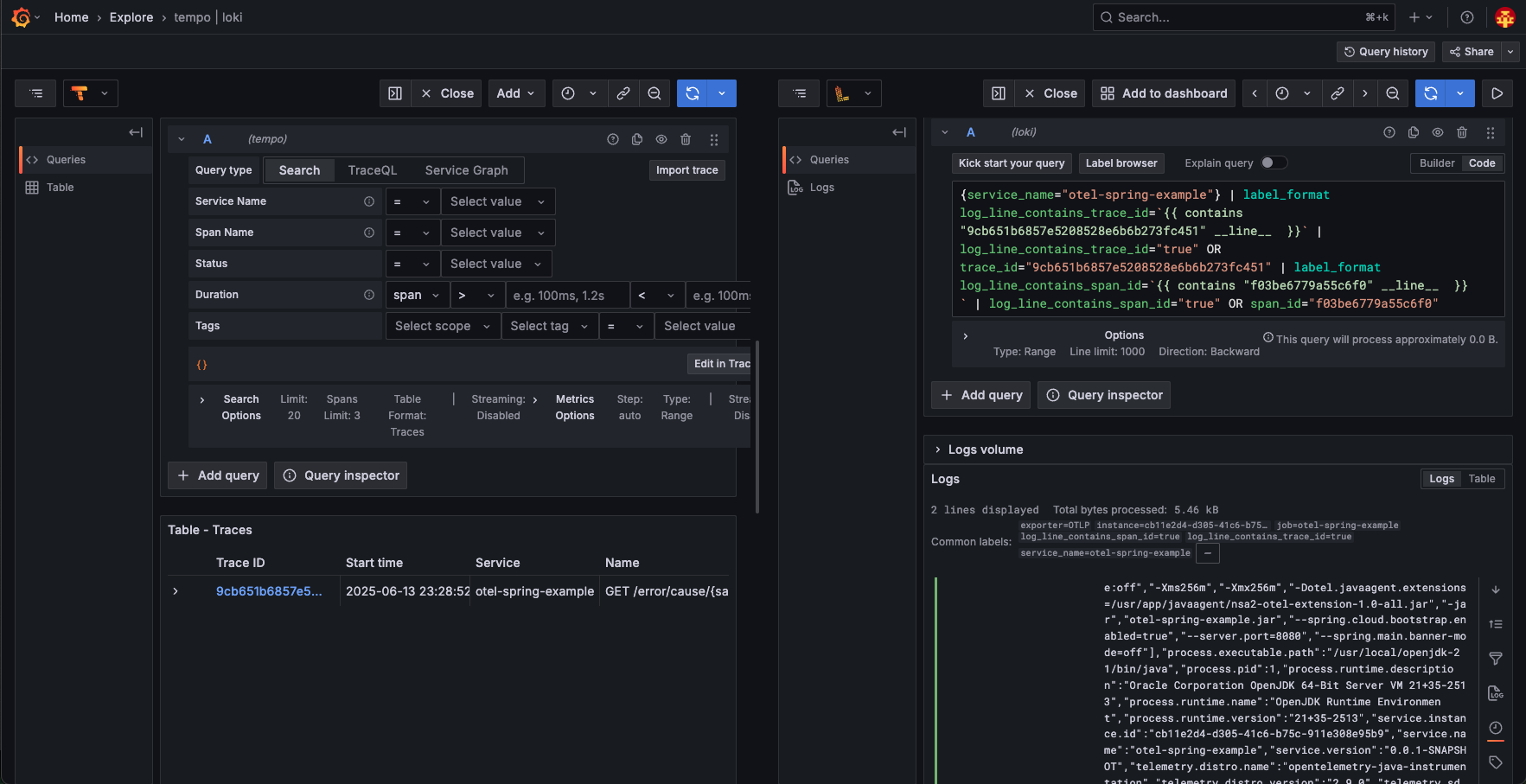
Task: Hide response of tempo query A
Action: pyautogui.click(x=661, y=139)
